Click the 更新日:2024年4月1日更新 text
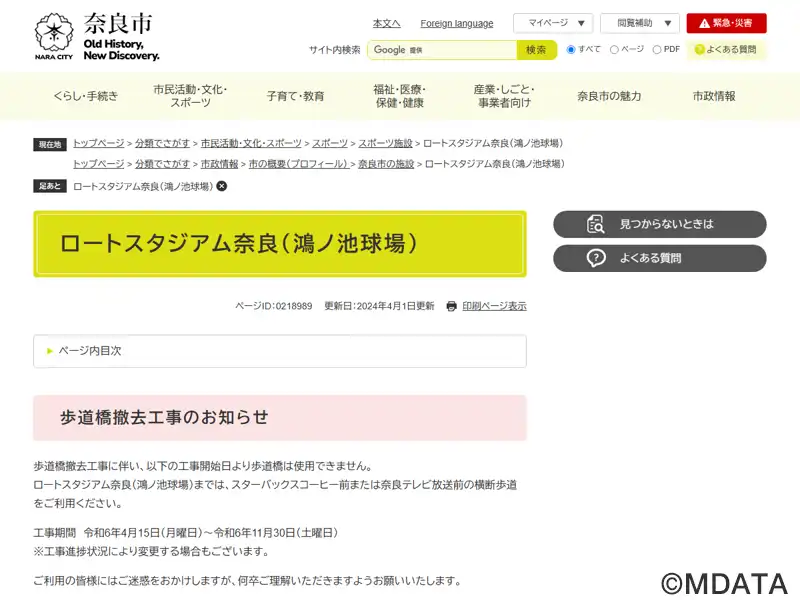Image resolution: width=800 pixels, height=600 pixels. 379,306
